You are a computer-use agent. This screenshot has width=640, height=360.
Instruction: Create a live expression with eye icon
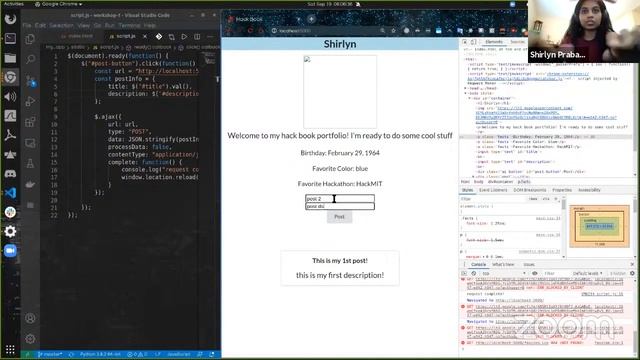point(534,273)
